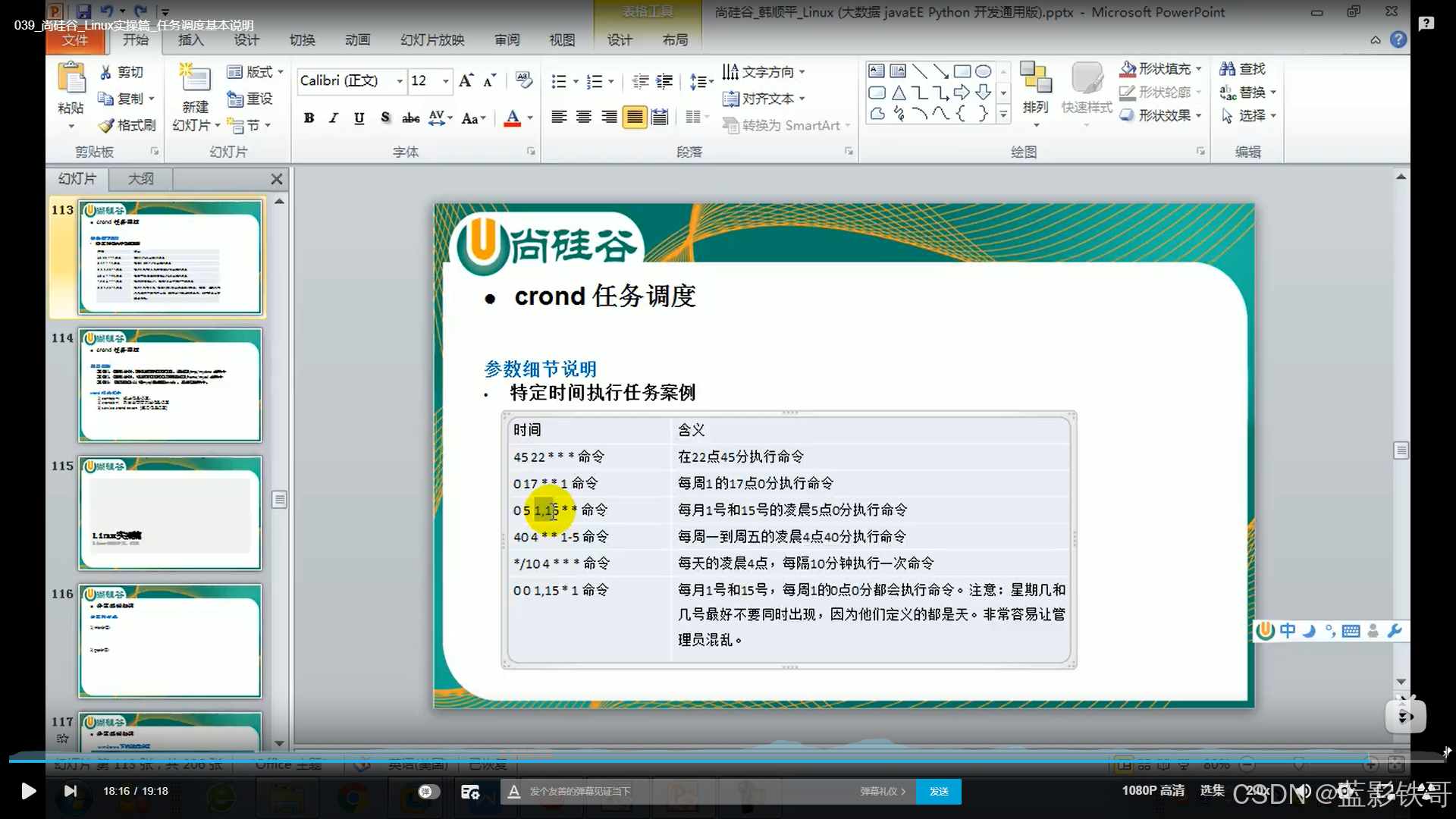
Task: Click the video Play button
Action: 28,791
